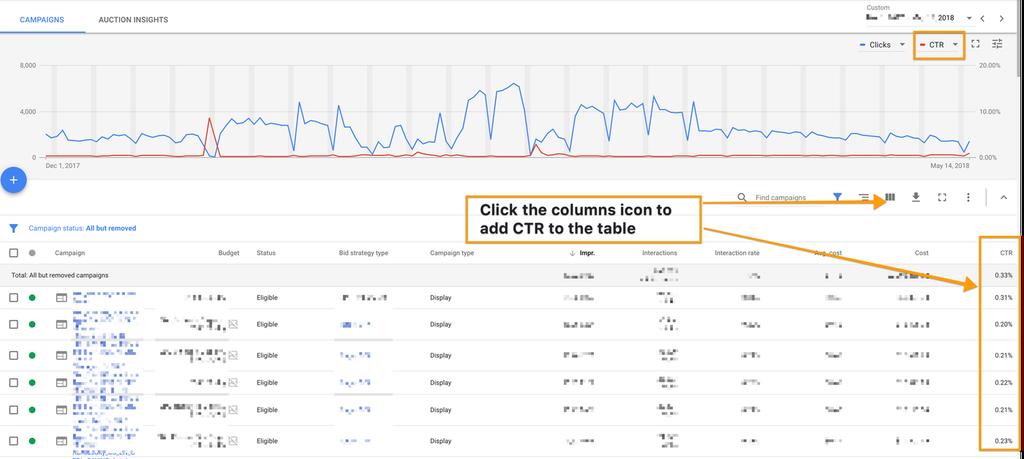The height and width of the screenshot is (459, 1024).
Task: Click the total CTR value 0.33%
Action: pyautogui.click(x=1004, y=276)
